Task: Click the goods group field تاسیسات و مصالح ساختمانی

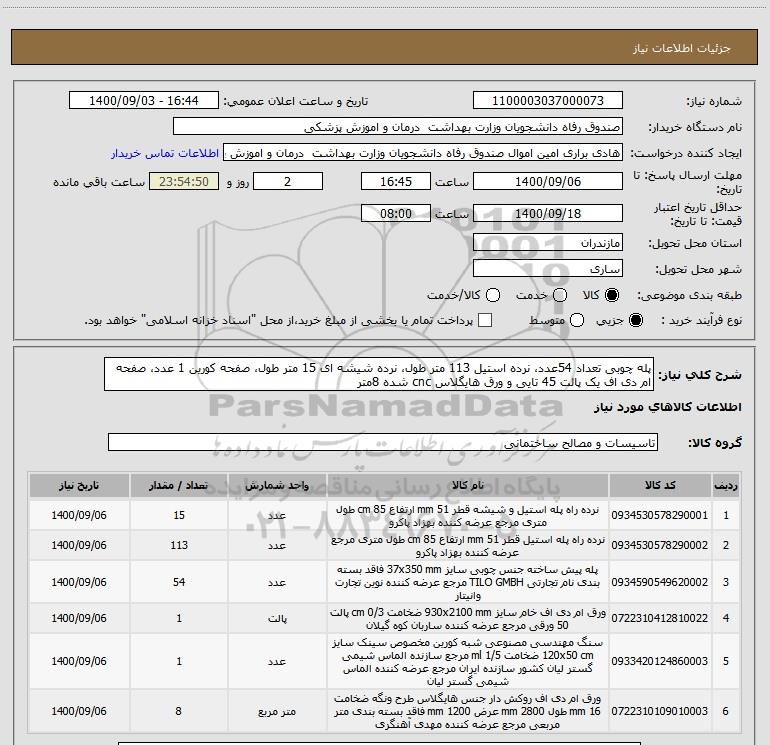Action: click(383, 442)
